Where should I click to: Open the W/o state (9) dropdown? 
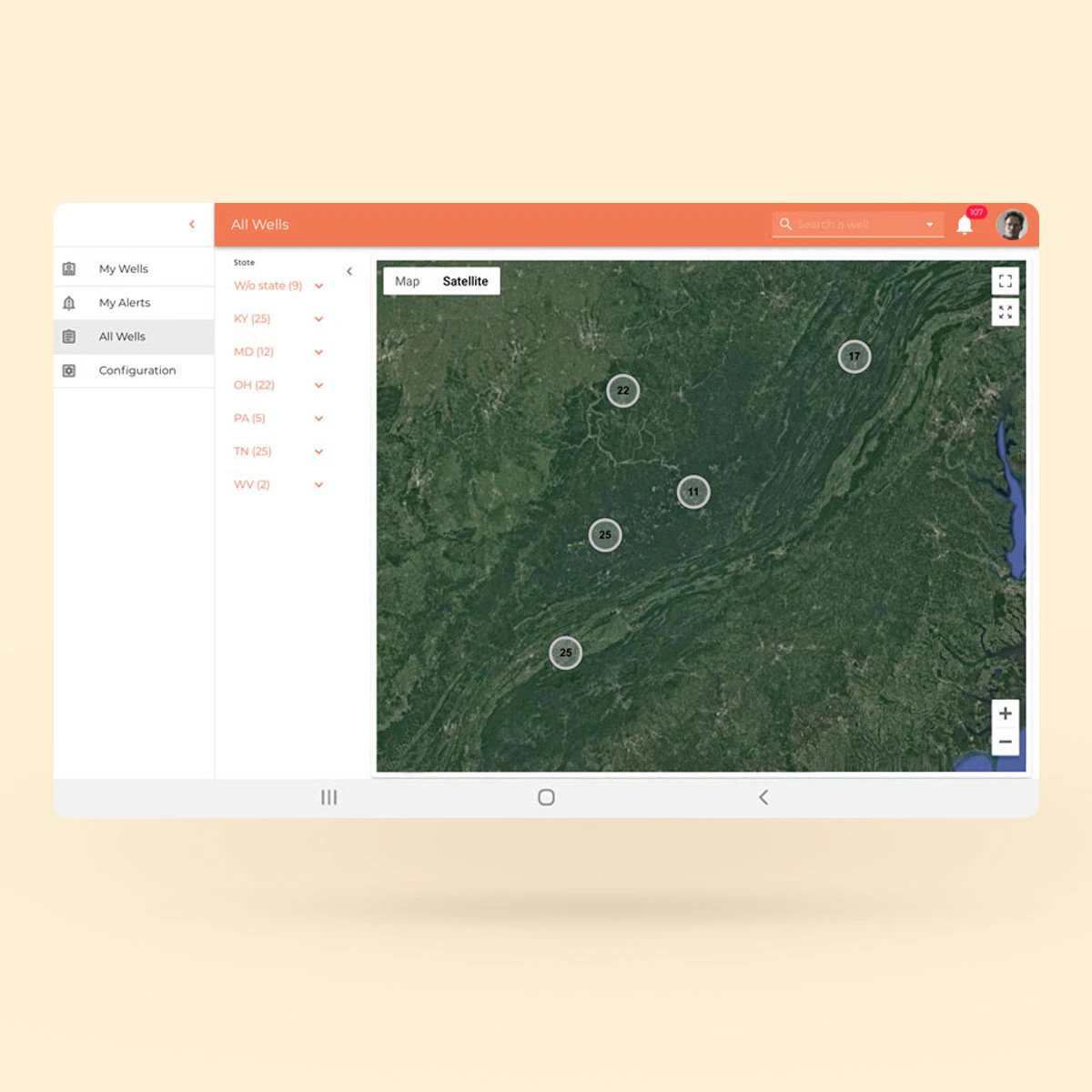click(318, 285)
